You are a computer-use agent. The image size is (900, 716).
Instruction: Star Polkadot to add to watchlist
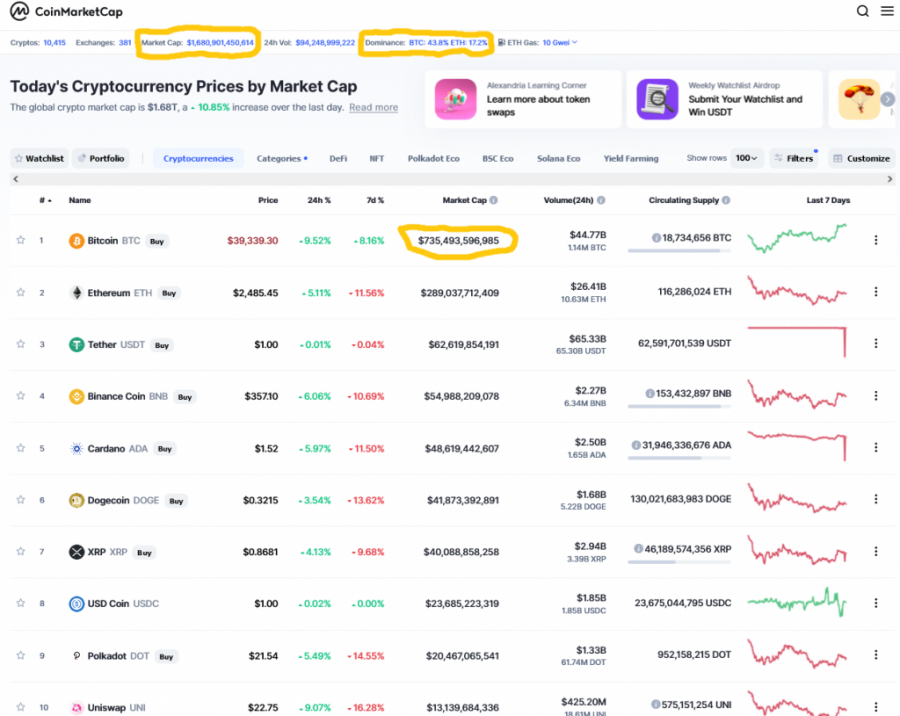21,655
